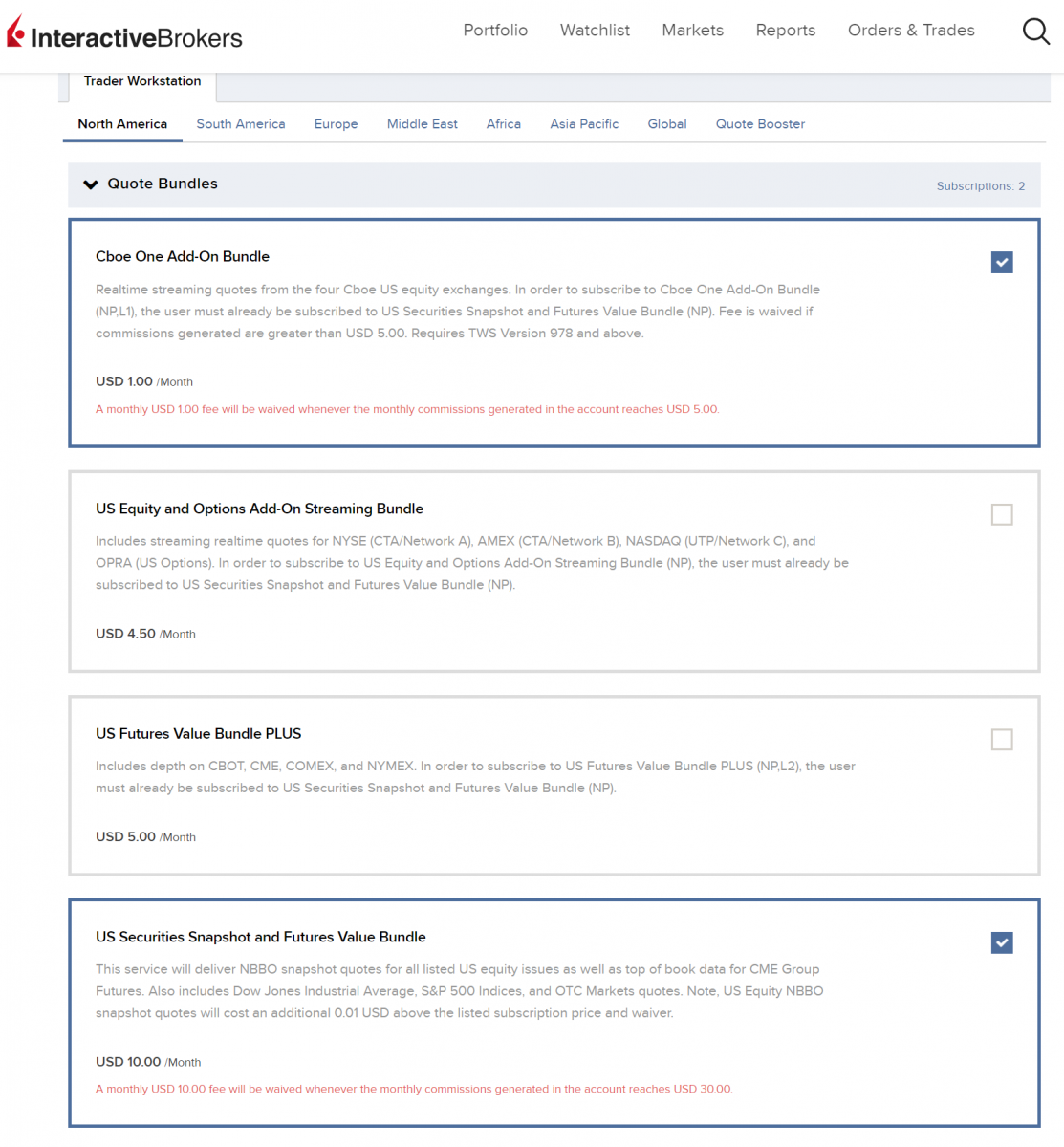Screen dimensions: 1064x1147
Task: Click the US Equity and Options Add-On Streaming Bundle title
Action: tap(259, 509)
